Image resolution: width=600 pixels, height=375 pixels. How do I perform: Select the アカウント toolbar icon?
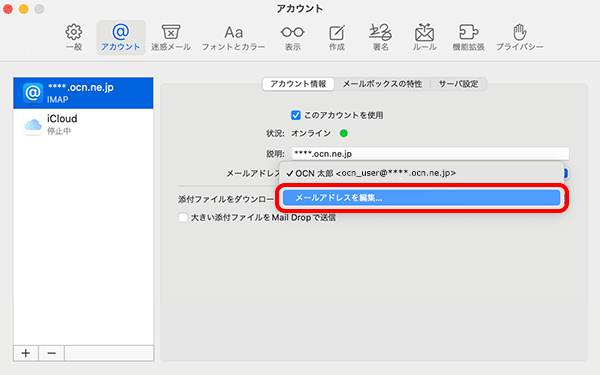[121, 38]
